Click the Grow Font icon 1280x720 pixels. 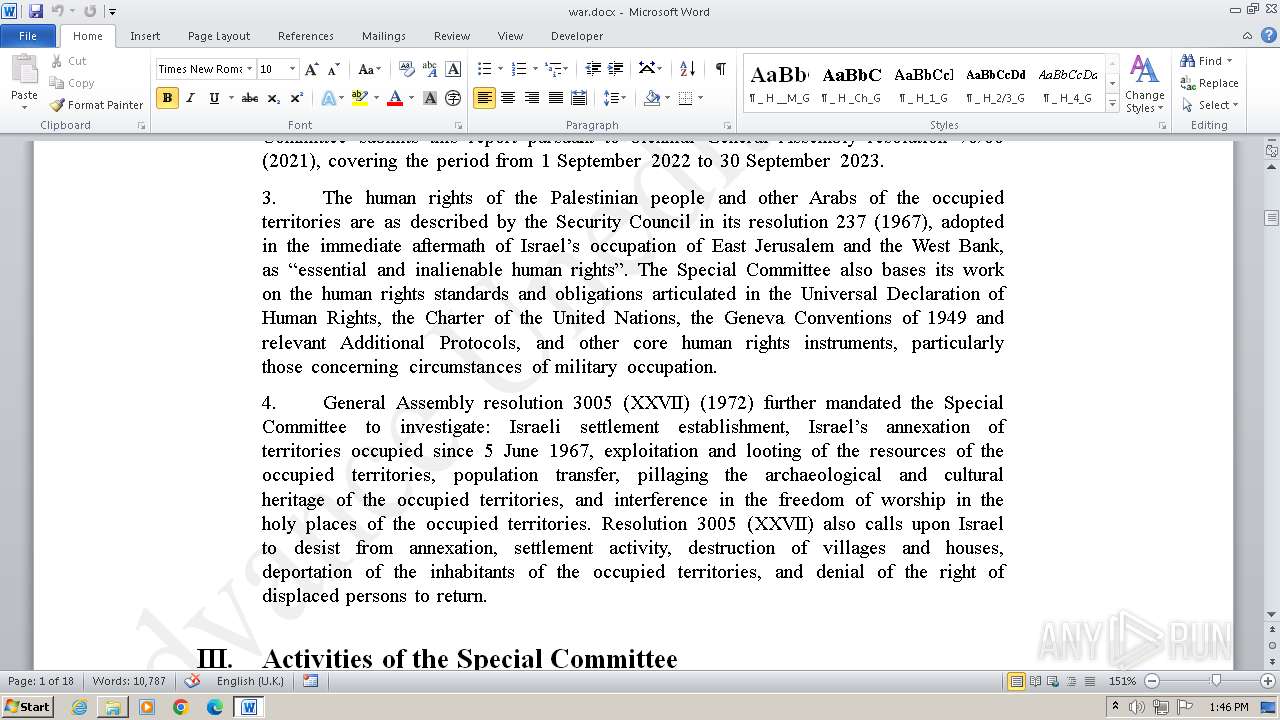point(311,69)
